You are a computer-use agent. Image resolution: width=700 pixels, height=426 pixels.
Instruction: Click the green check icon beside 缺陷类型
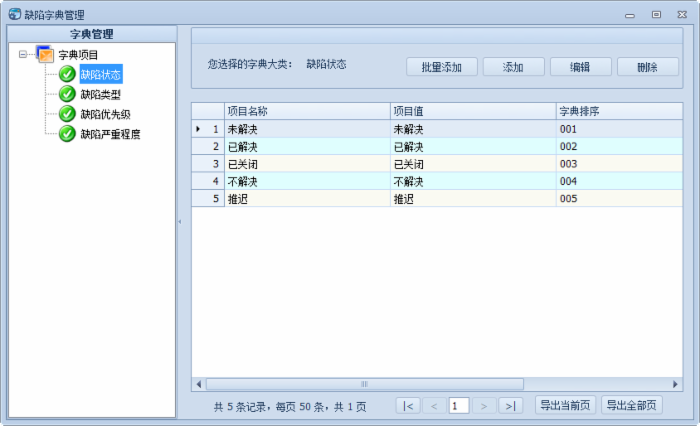(67, 94)
